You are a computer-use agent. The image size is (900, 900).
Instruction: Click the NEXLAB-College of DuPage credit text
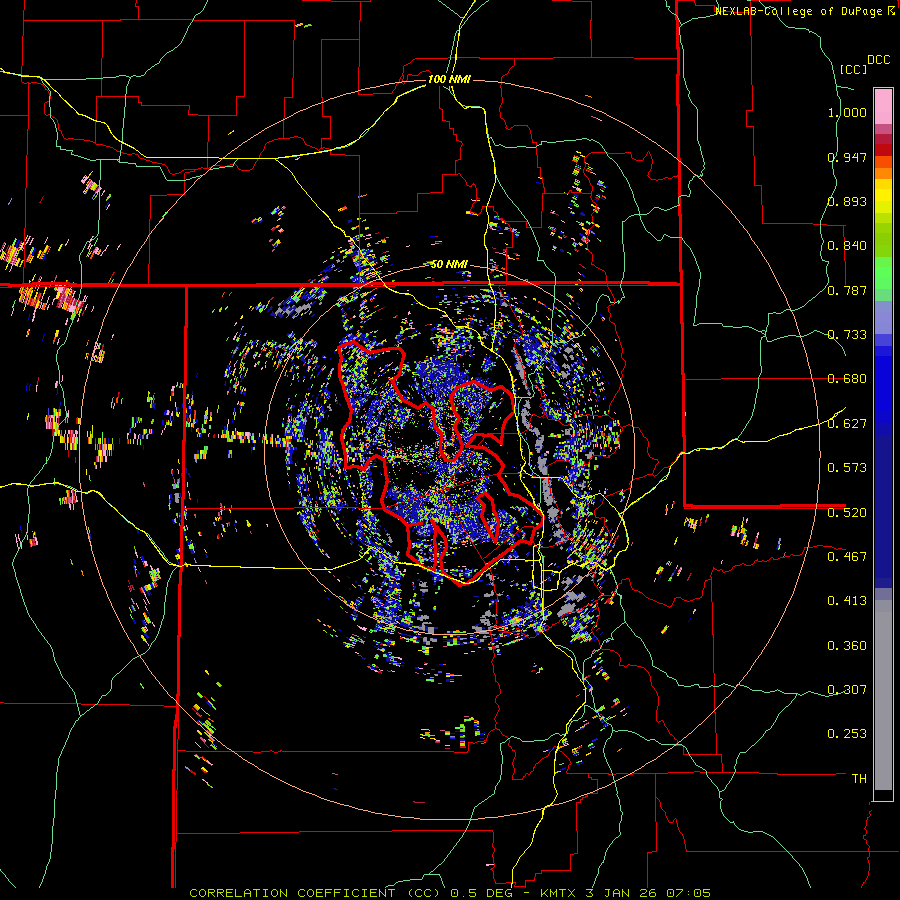pyautogui.click(x=800, y=11)
